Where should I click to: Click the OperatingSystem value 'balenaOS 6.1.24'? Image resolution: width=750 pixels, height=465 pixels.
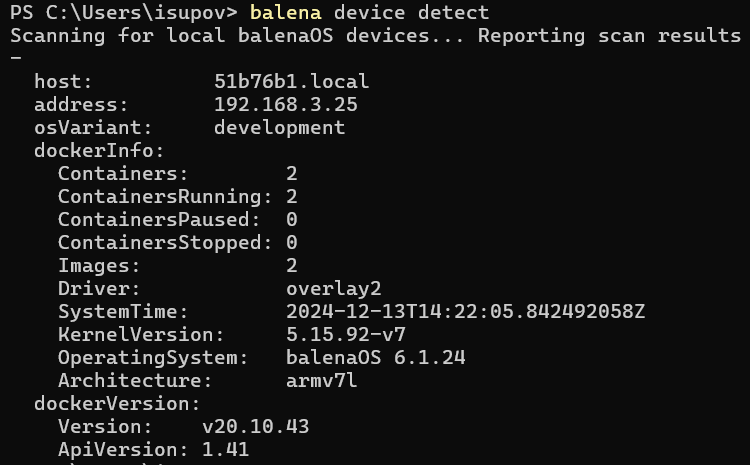click(x=375, y=357)
